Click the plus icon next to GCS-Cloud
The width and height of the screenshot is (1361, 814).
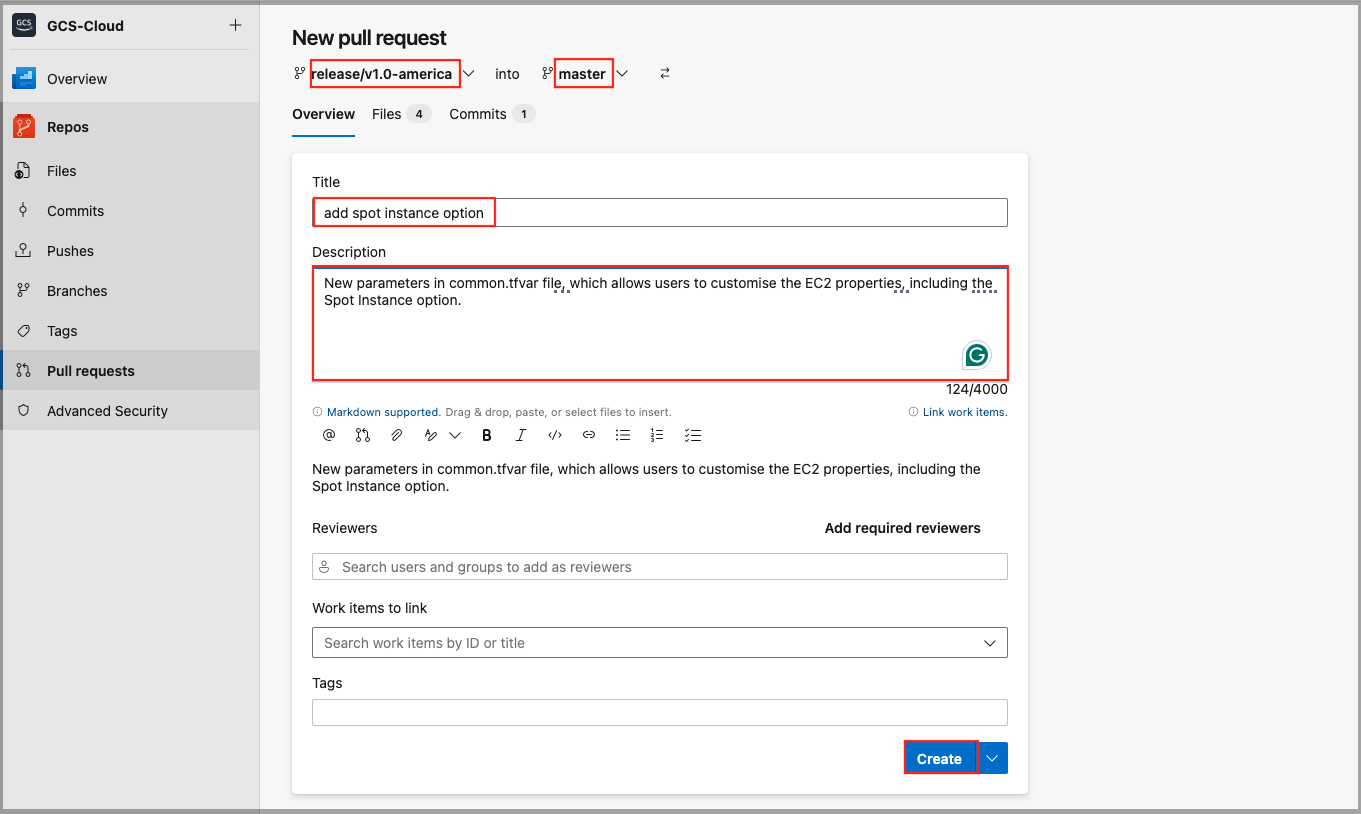pyautogui.click(x=235, y=25)
